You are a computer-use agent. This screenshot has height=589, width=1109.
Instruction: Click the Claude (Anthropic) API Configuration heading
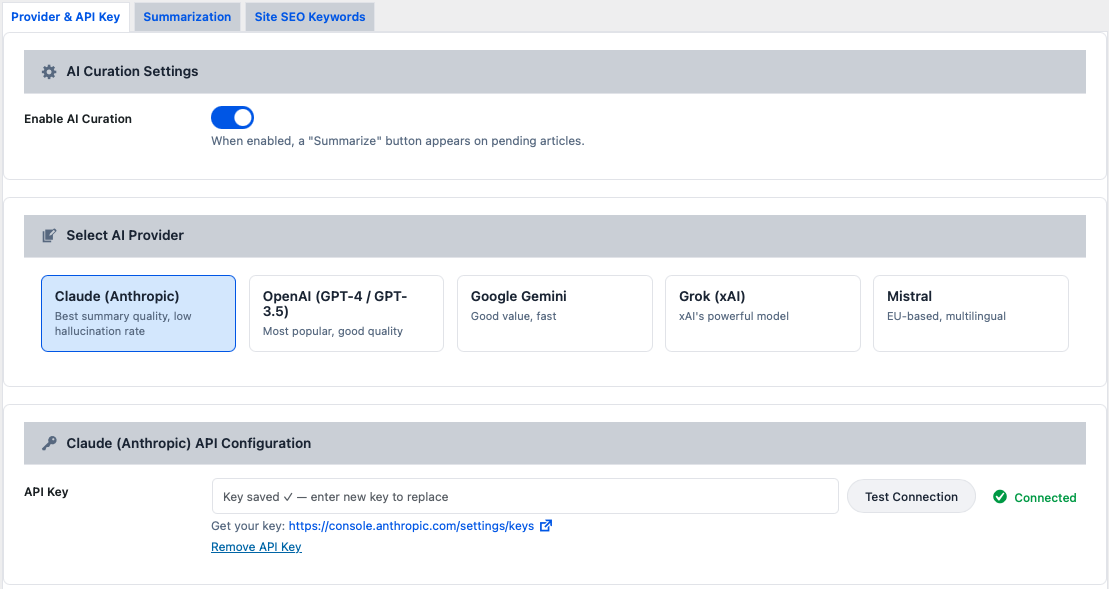tap(189, 443)
